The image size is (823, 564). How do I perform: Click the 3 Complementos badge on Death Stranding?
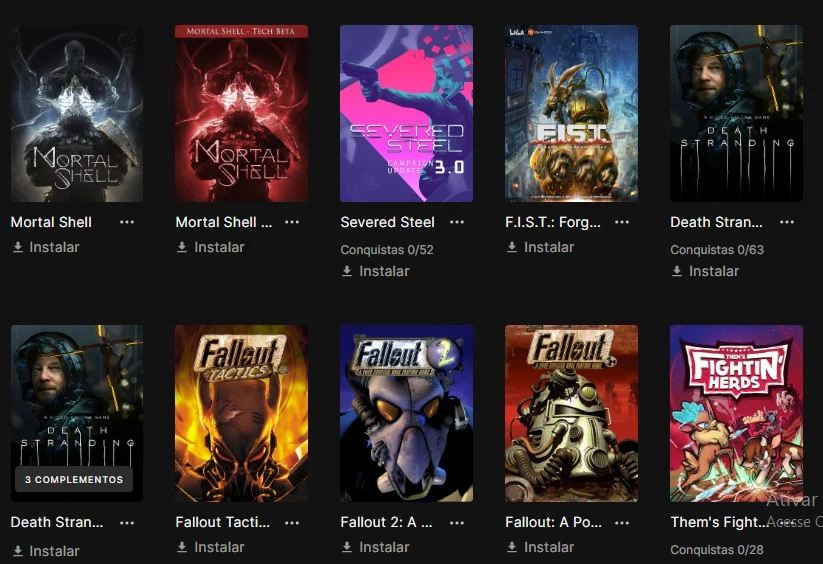tap(74, 480)
